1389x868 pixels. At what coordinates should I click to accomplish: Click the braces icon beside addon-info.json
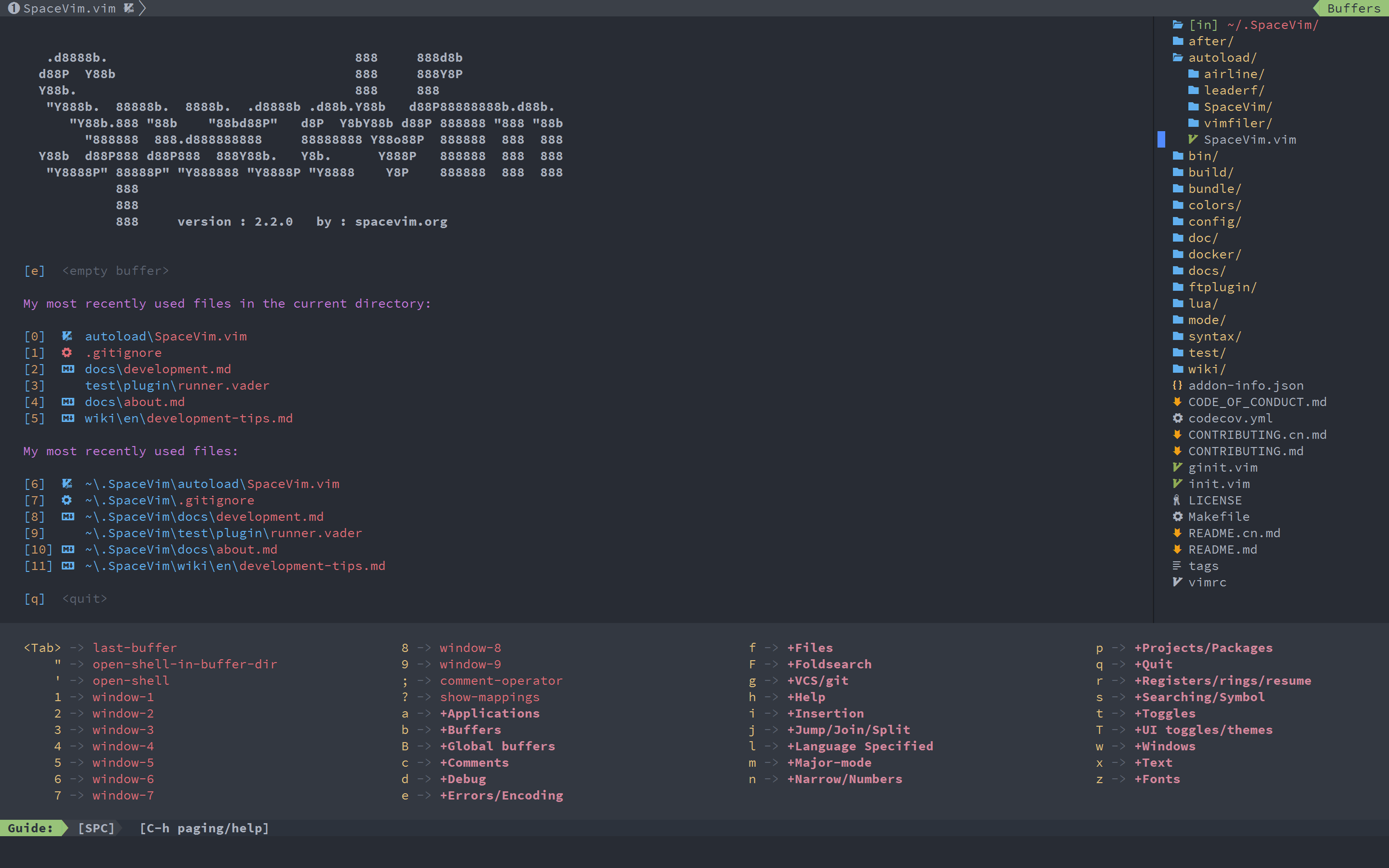coord(1177,385)
